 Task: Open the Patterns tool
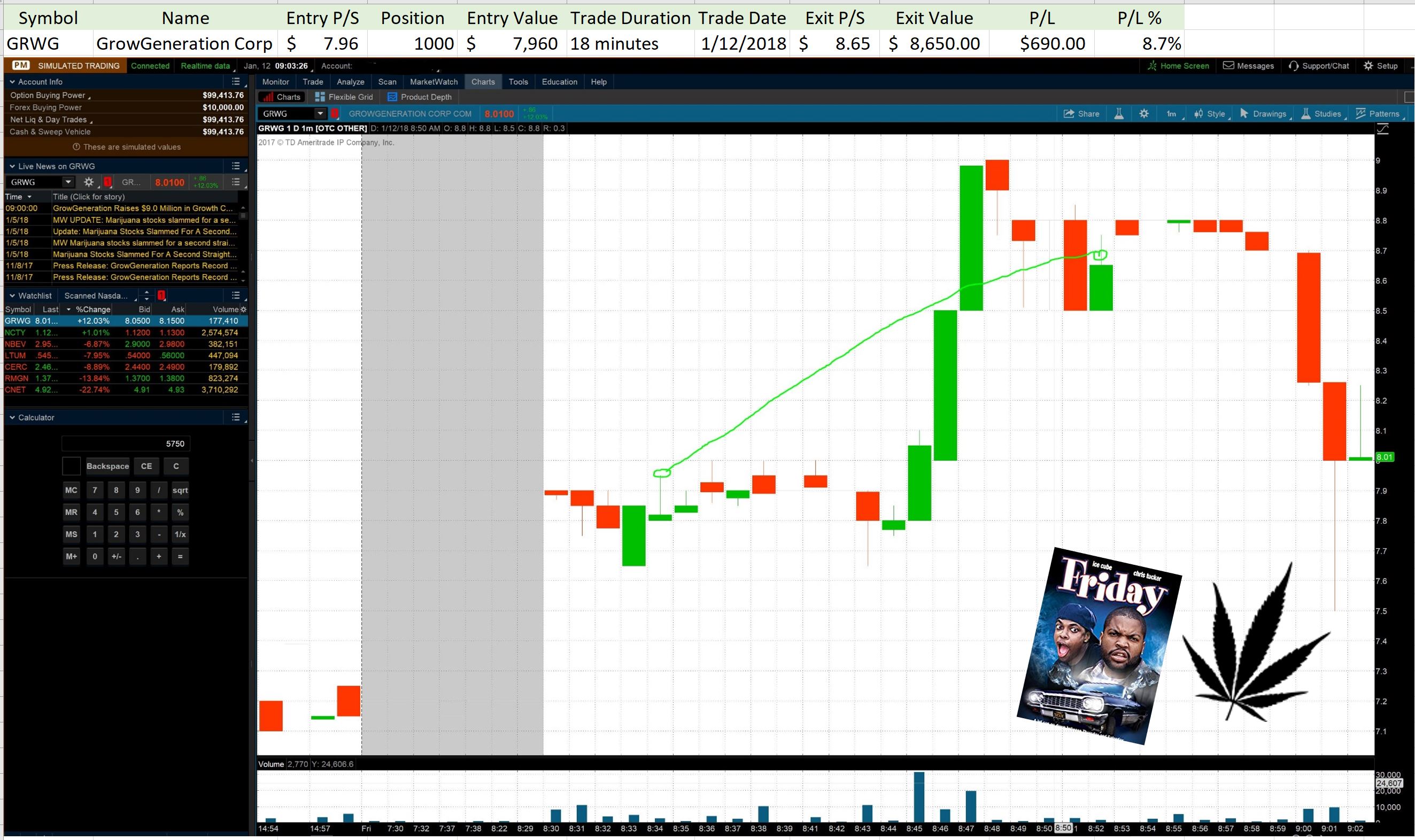(1378, 114)
